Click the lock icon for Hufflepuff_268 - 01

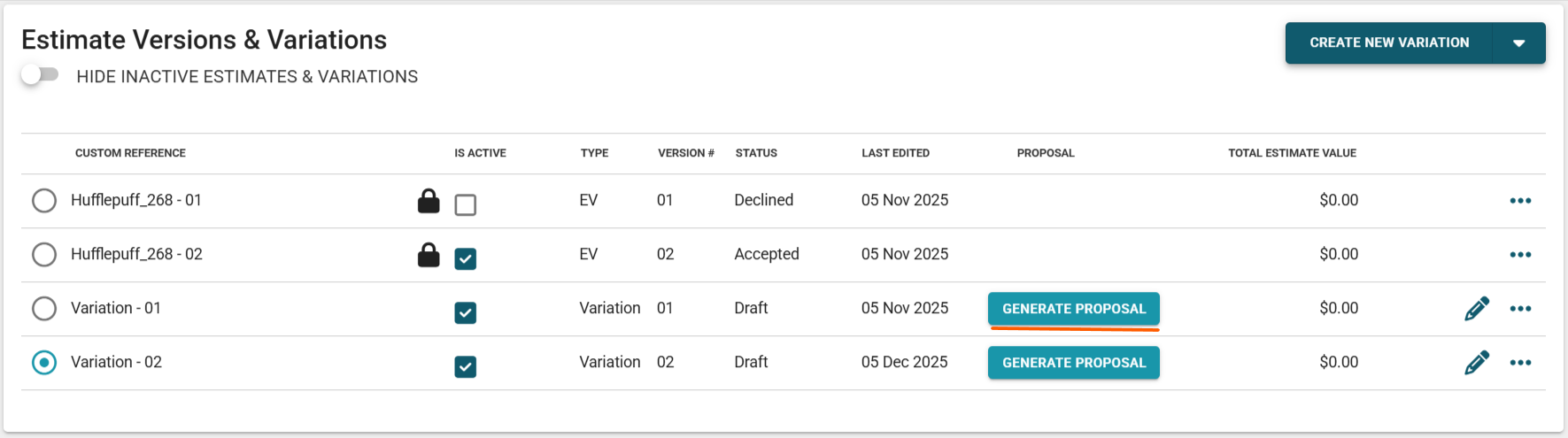(429, 201)
